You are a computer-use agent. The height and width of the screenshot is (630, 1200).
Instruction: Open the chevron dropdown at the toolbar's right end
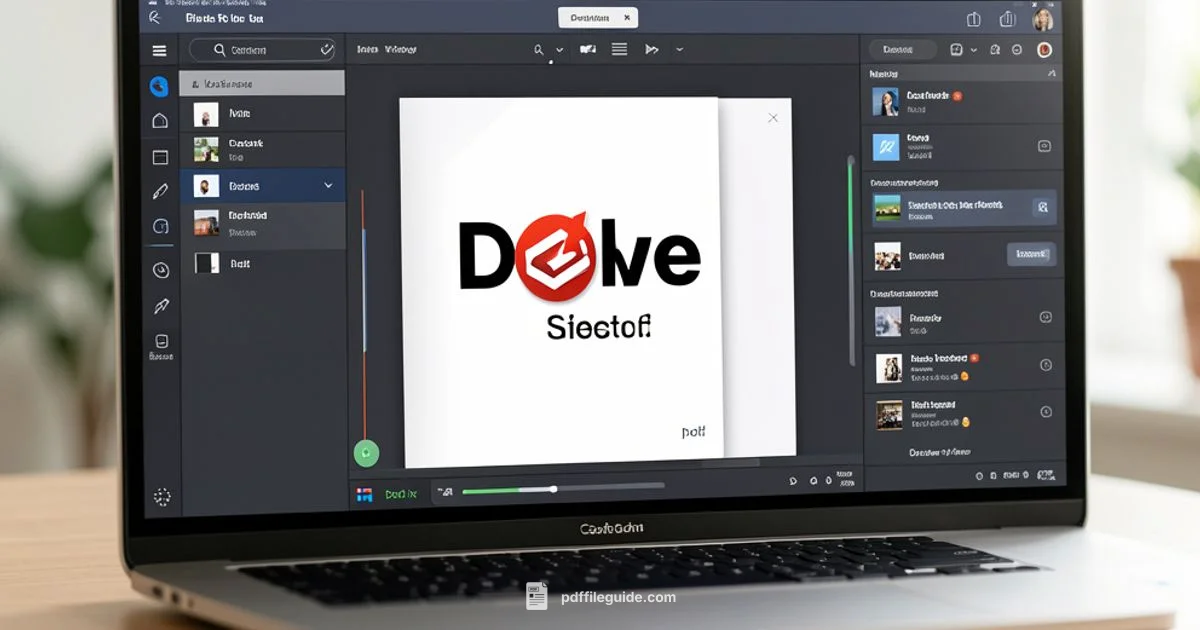point(679,48)
